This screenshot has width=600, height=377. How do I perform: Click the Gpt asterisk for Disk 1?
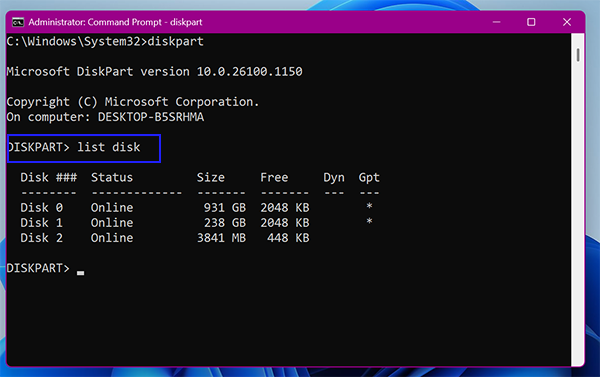click(x=369, y=221)
